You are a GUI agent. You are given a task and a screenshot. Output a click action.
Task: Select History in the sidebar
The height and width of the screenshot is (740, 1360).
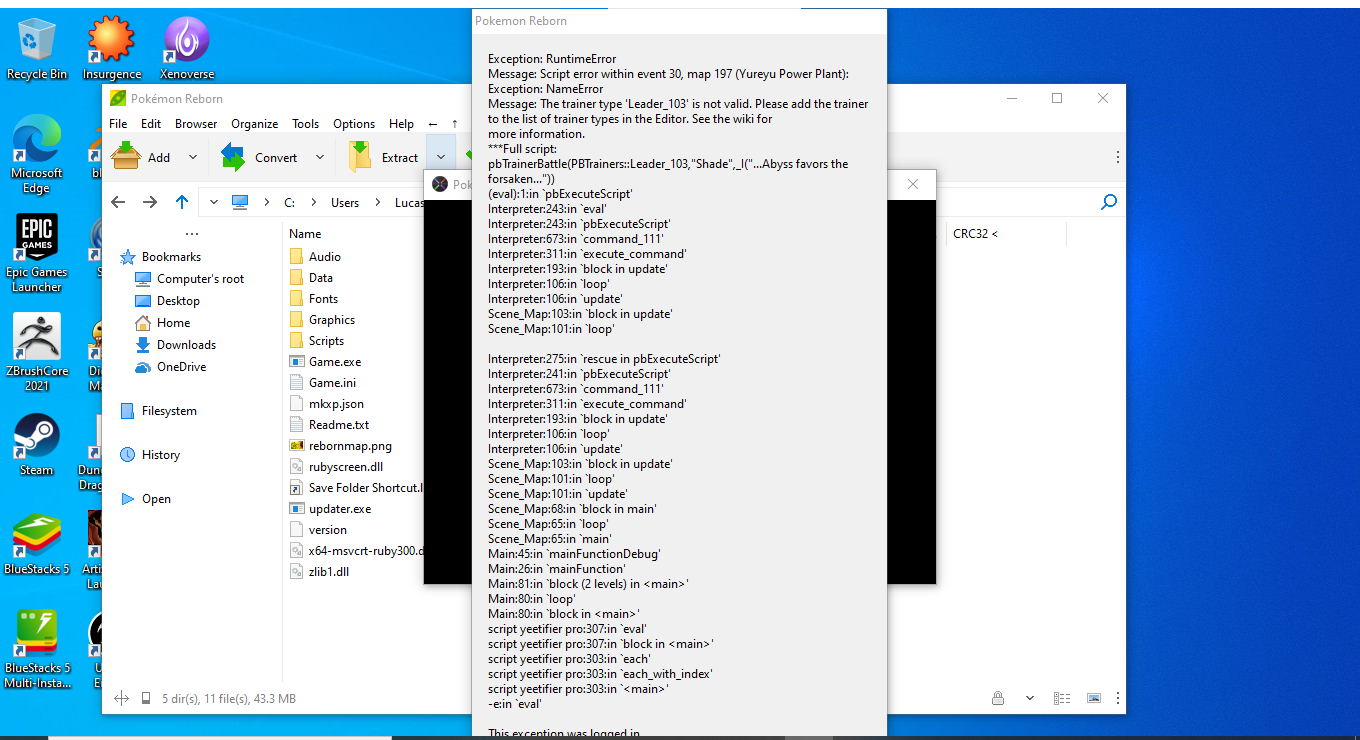160,455
